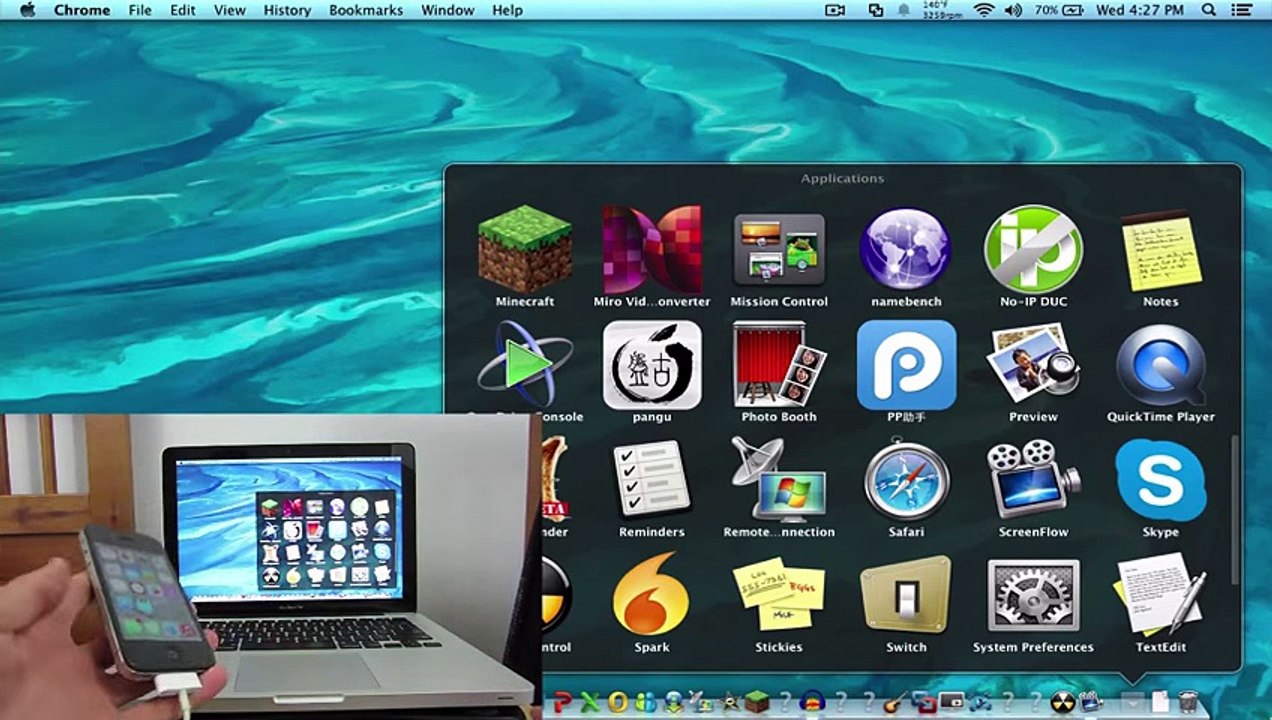Open the headphones app in the Dock
This screenshot has width=1272, height=720.
coord(811,702)
